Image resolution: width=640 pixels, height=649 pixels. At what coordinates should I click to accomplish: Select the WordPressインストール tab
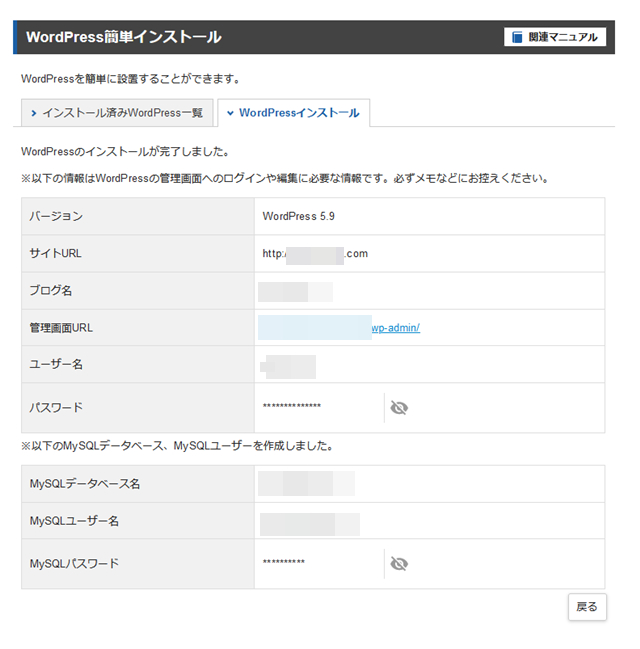coord(294,113)
